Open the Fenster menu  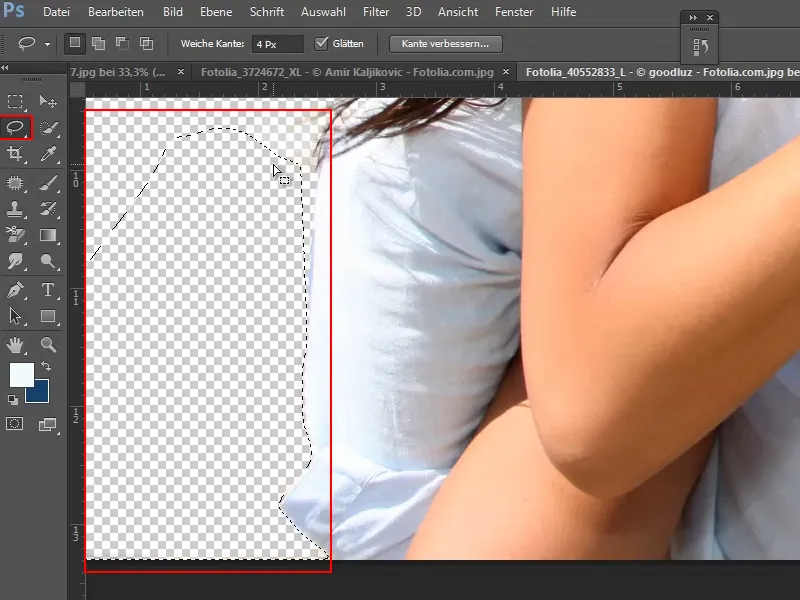coord(514,12)
